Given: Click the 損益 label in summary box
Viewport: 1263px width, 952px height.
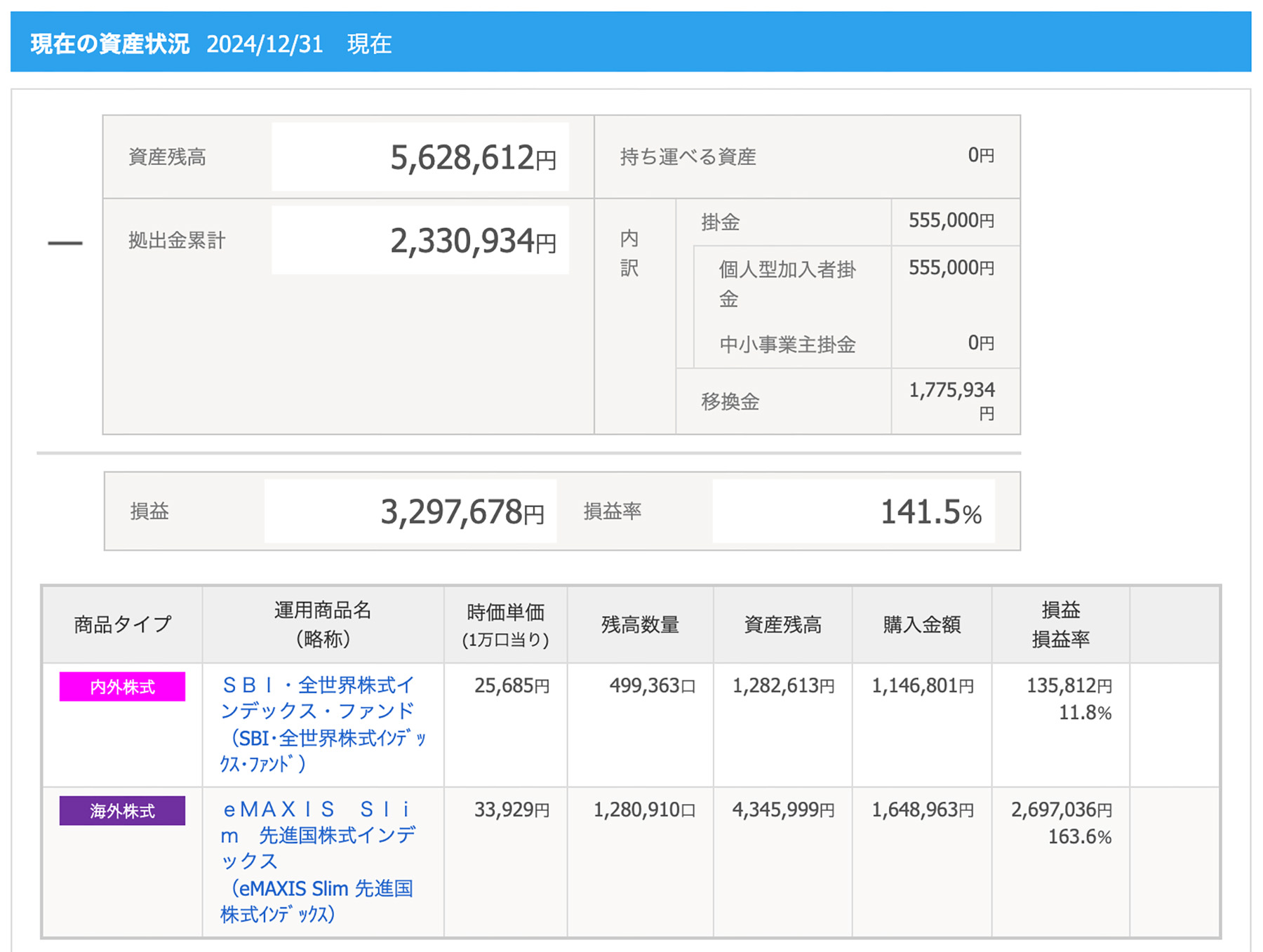Looking at the screenshot, I should coord(149,511).
